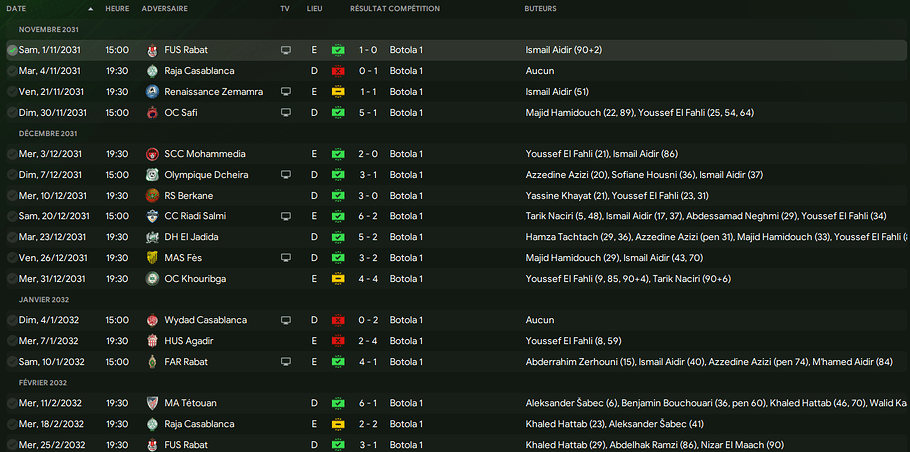910x452 pixels.
Task: Click the Wydad Casablanca team badge
Action: pyautogui.click(x=152, y=320)
